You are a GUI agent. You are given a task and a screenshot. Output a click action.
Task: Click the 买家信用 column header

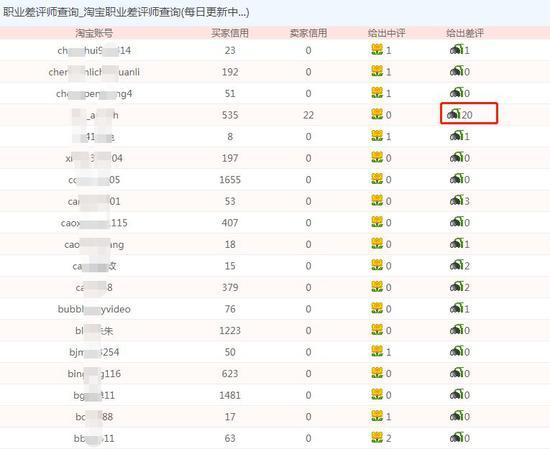(230, 33)
